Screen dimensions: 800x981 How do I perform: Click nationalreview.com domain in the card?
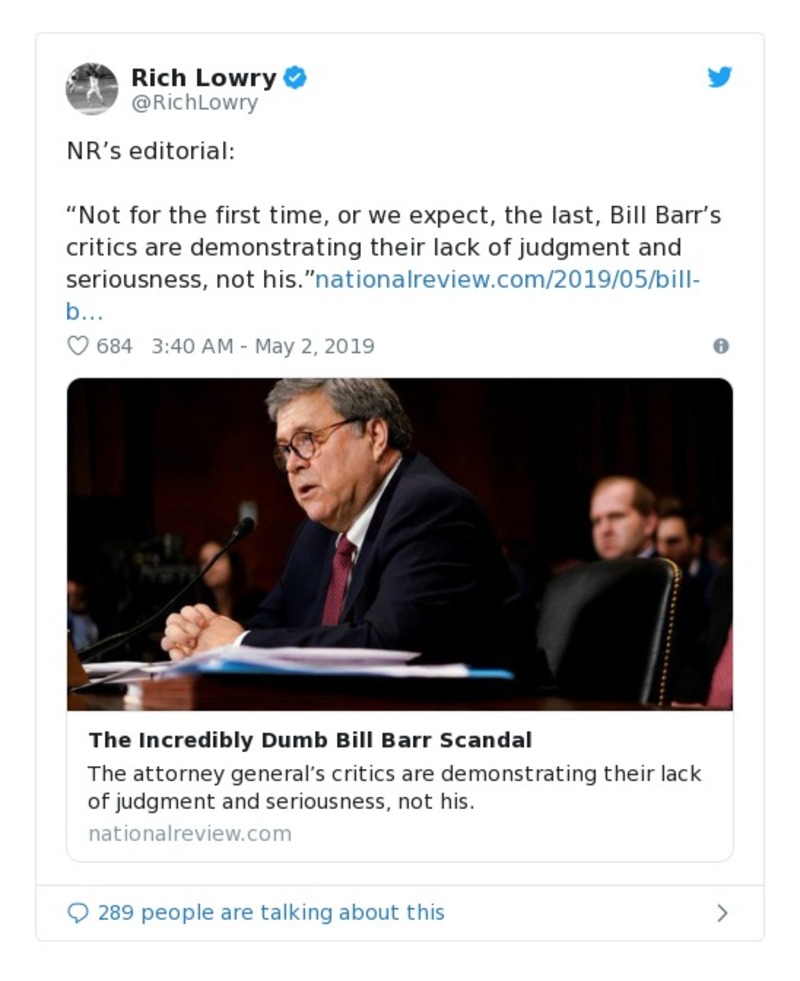coord(190,833)
